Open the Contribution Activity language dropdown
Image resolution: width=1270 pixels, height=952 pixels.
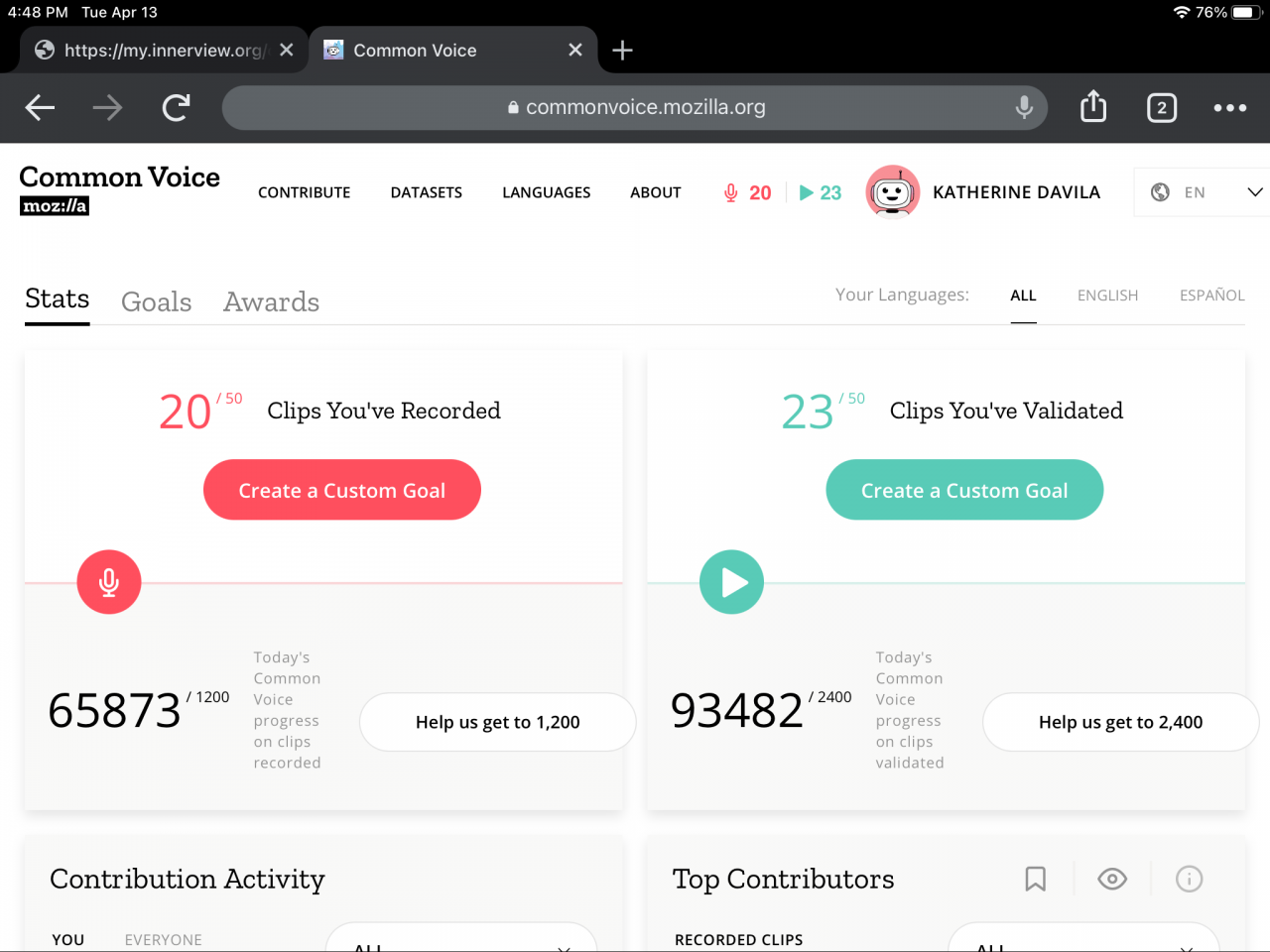[461, 938]
